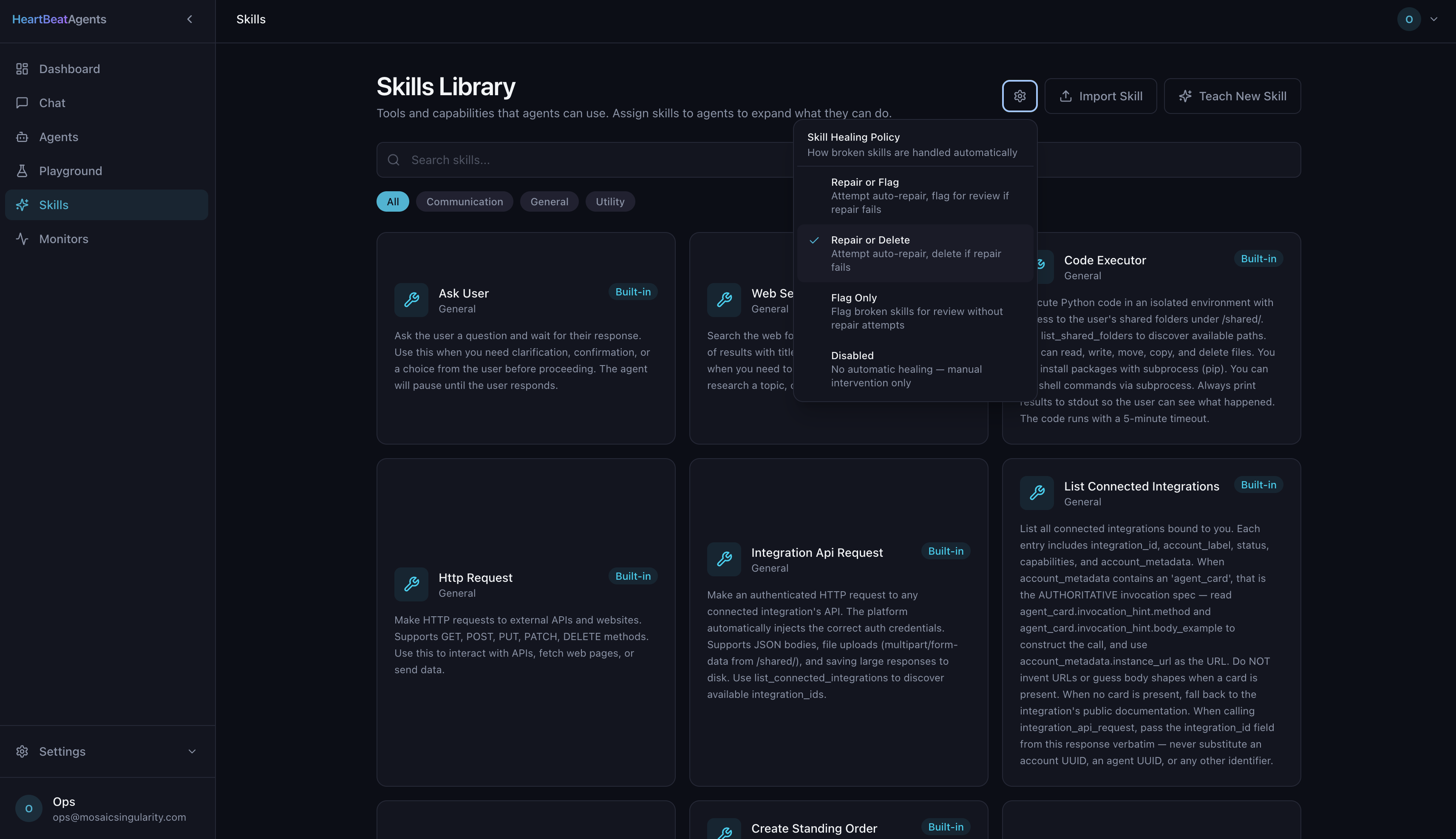The image size is (1456, 839).
Task: Click the wrench icon on Ask User card
Action: [411, 300]
